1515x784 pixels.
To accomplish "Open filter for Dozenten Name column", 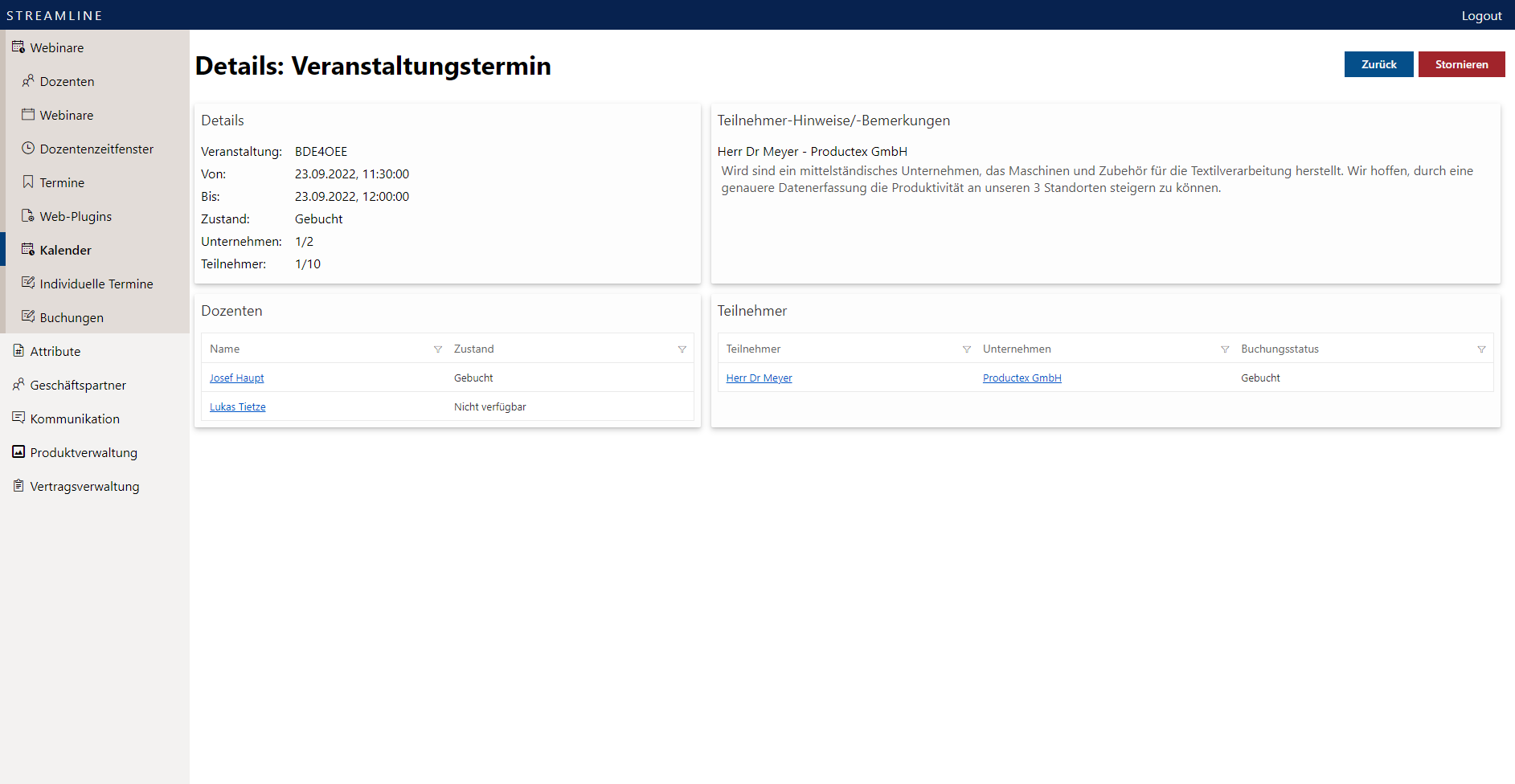I will (x=438, y=349).
